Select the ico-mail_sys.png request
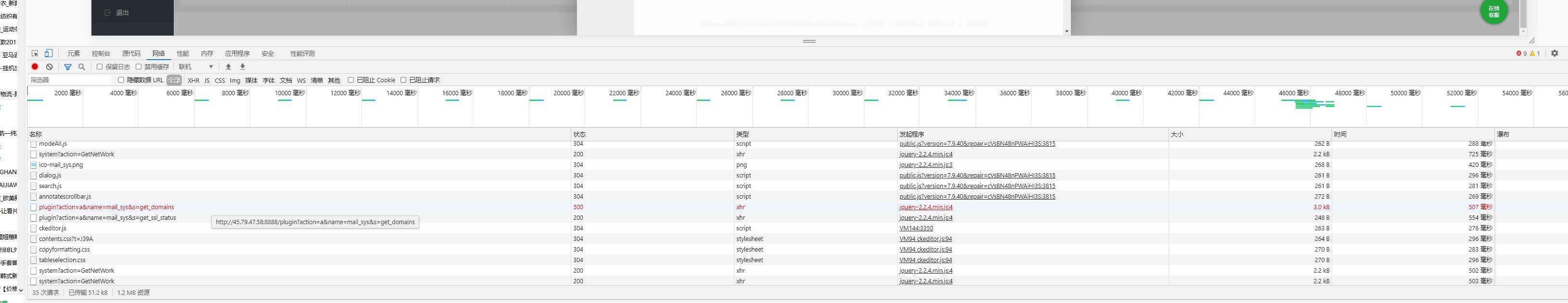The height and width of the screenshot is (303, 1568). coord(61,165)
